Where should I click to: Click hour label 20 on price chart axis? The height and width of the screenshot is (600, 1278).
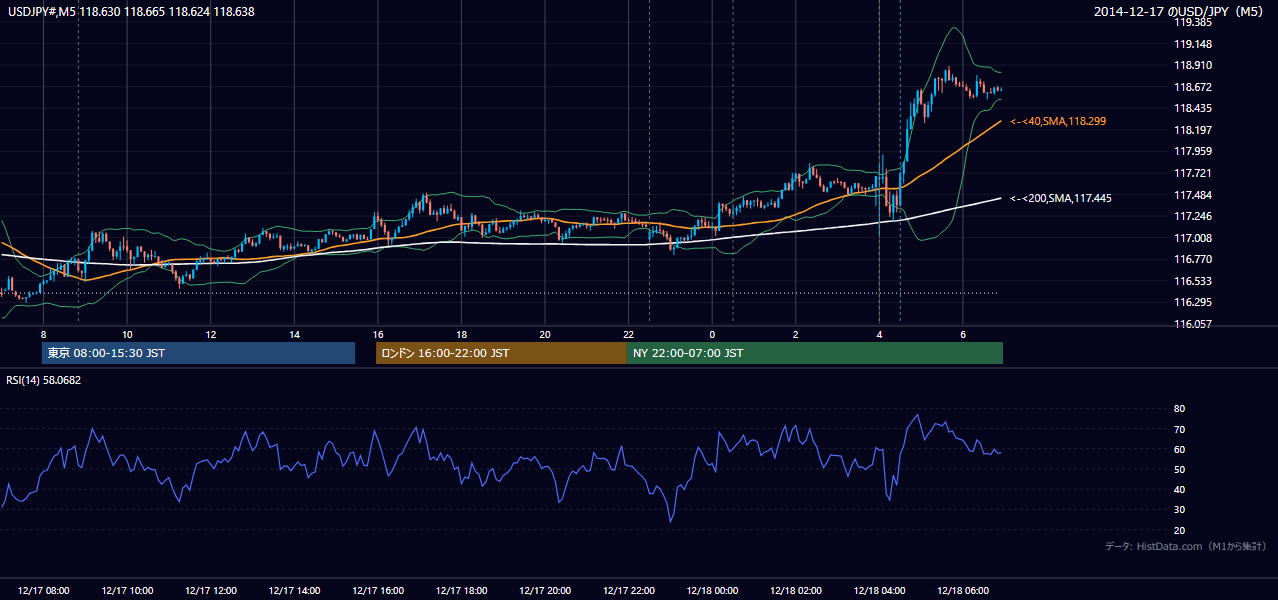pyautogui.click(x=545, y=334)
